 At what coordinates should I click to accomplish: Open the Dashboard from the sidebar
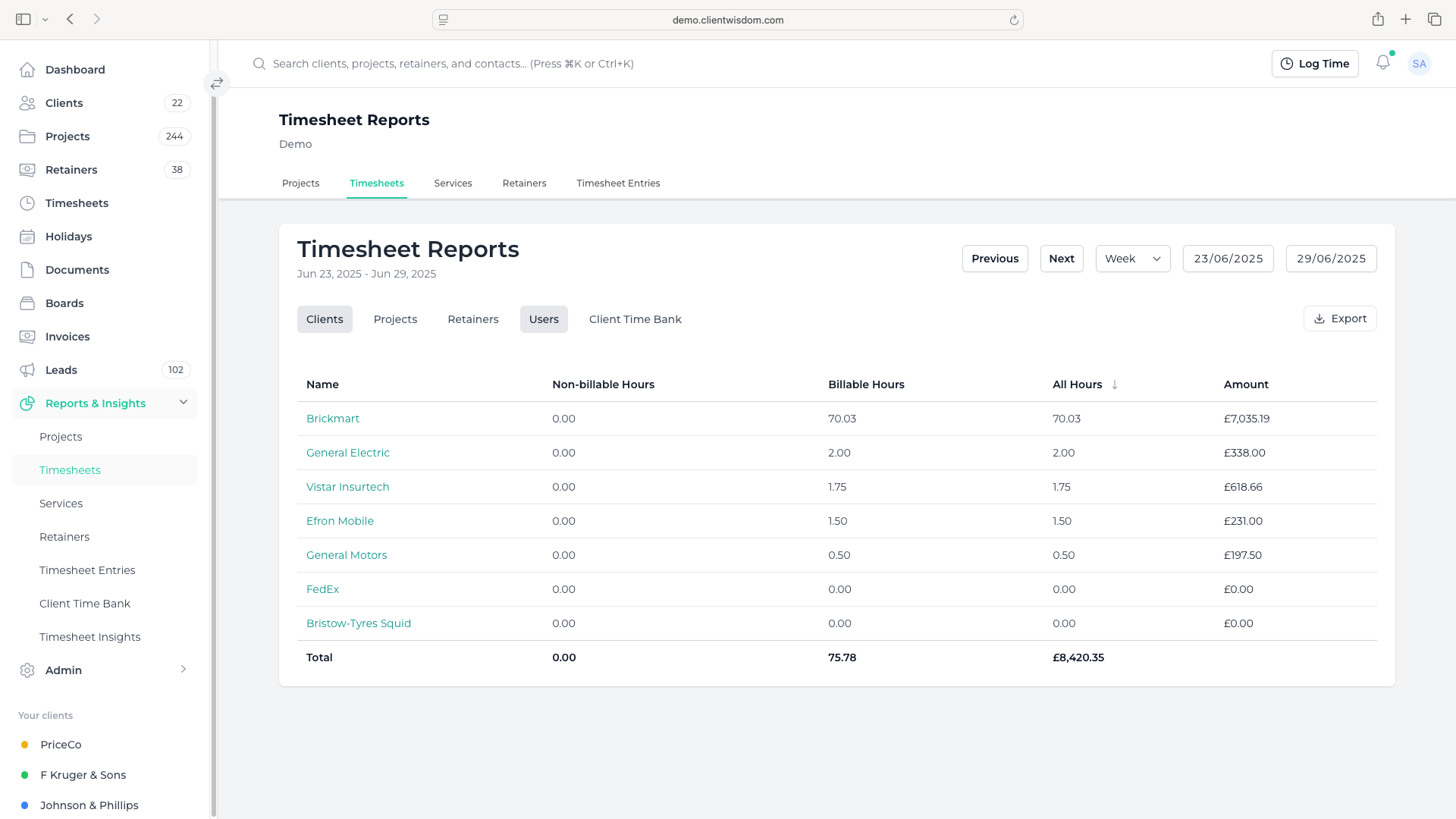point(75,70)
